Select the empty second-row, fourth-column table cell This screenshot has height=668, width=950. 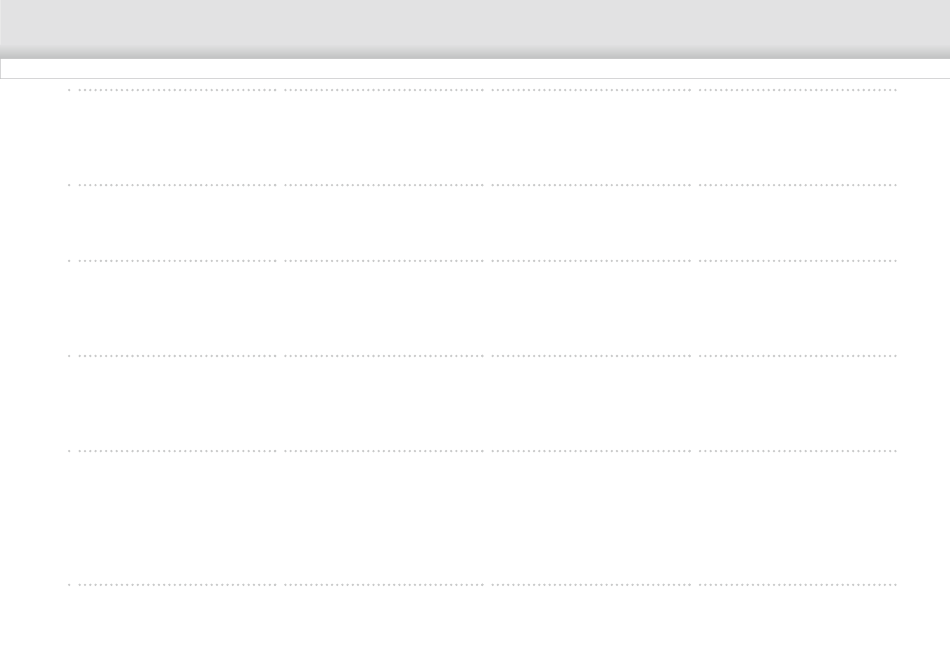point(798,223)
